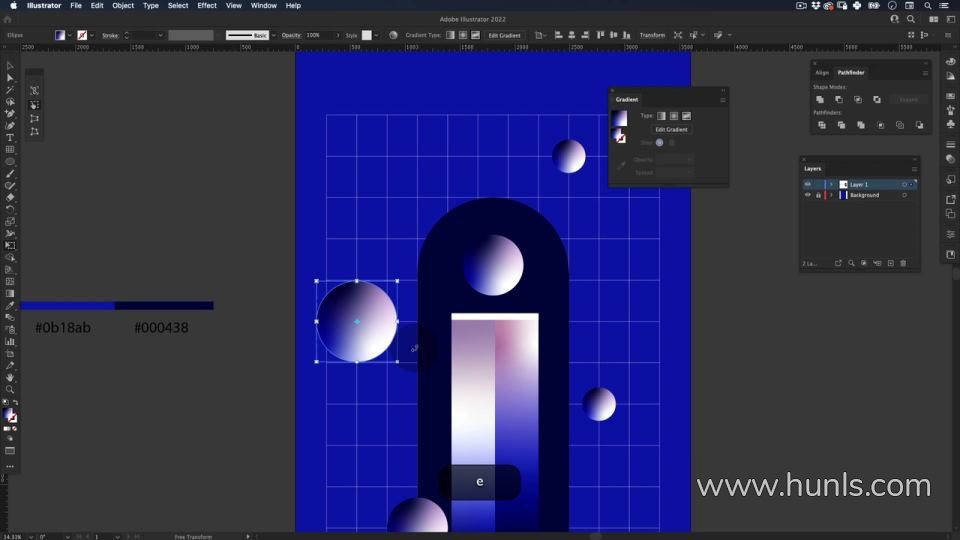Switch to the Align tab
Screen dimensions: 960x540
(822, 72)
